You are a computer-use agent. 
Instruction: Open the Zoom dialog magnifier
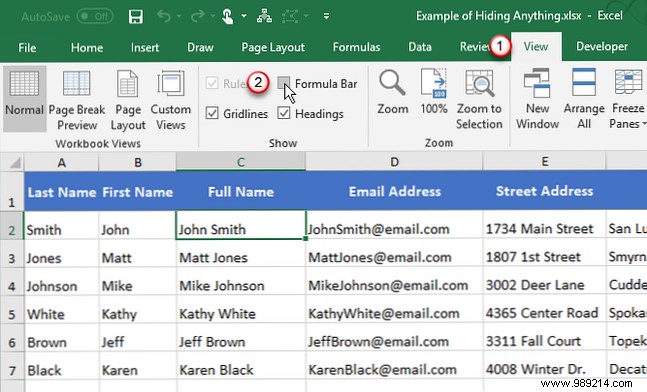coord(392,92)
